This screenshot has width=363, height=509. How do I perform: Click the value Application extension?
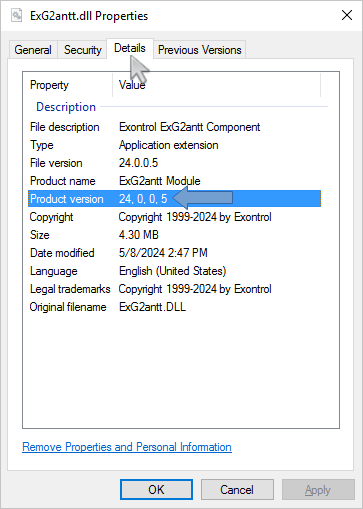click(x=169, y=145)
